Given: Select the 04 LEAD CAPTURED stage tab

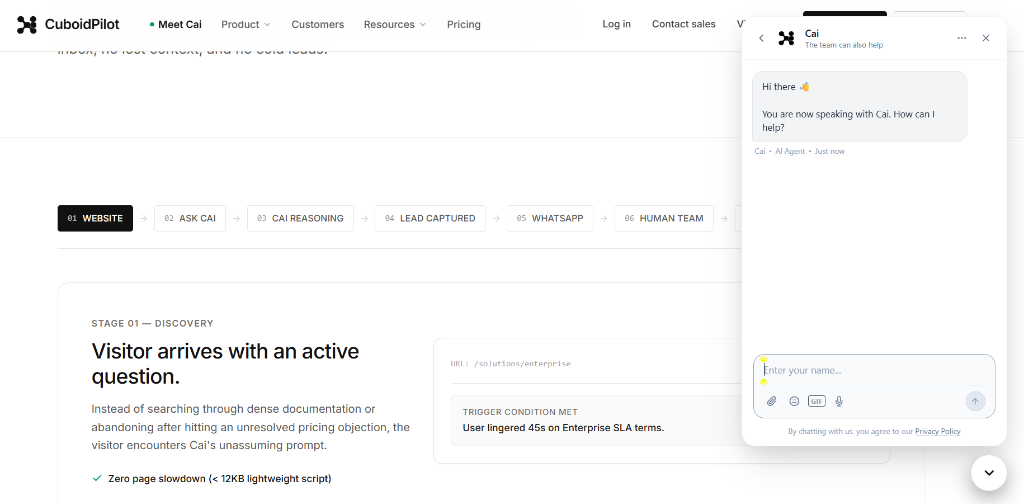Looking at the screenshot, I should coord(430,219).
